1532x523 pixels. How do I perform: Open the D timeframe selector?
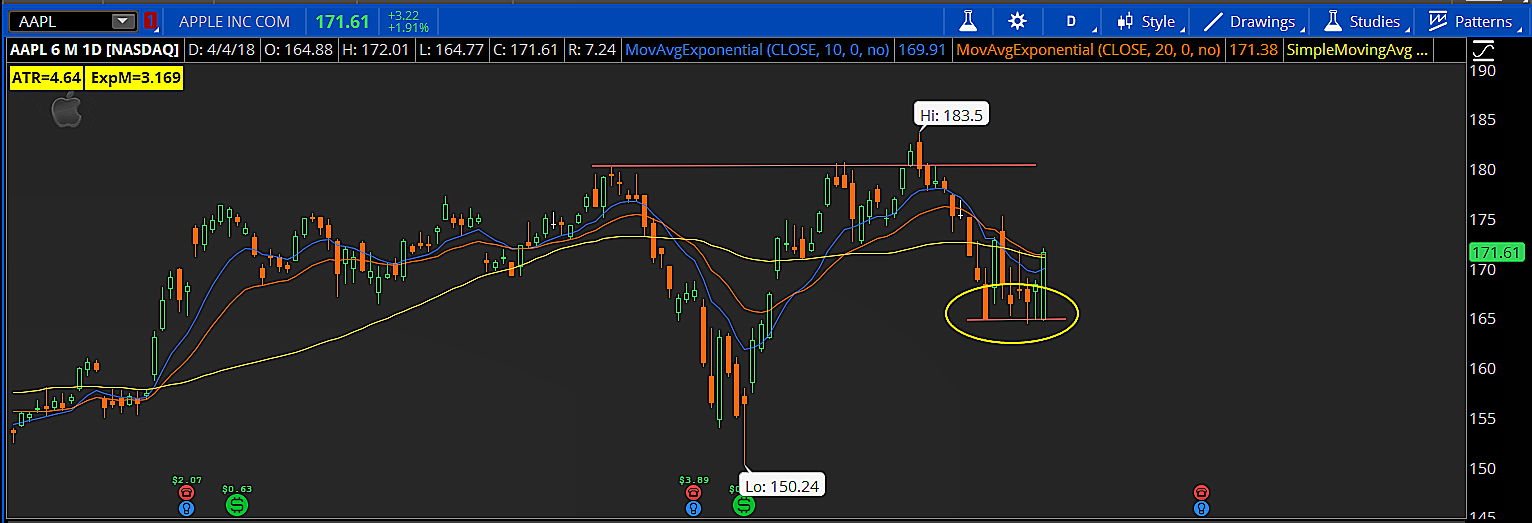click(1071, 20)
